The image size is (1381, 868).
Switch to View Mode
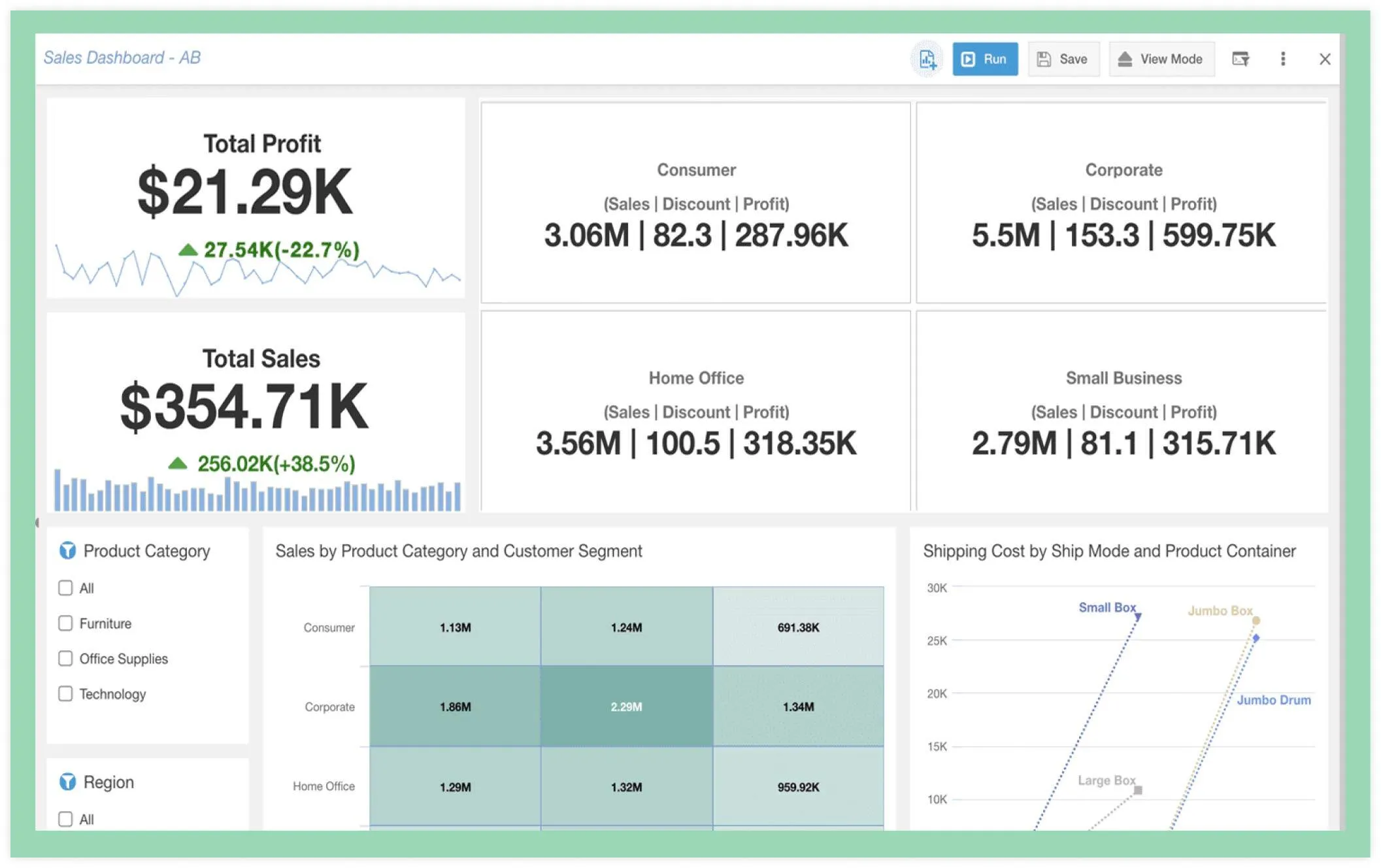pyautogui.click(x=1161, y=59)
